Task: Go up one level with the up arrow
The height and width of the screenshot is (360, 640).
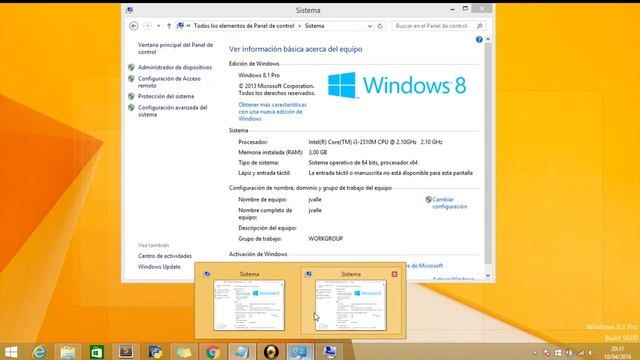Action: coord(169,26)
